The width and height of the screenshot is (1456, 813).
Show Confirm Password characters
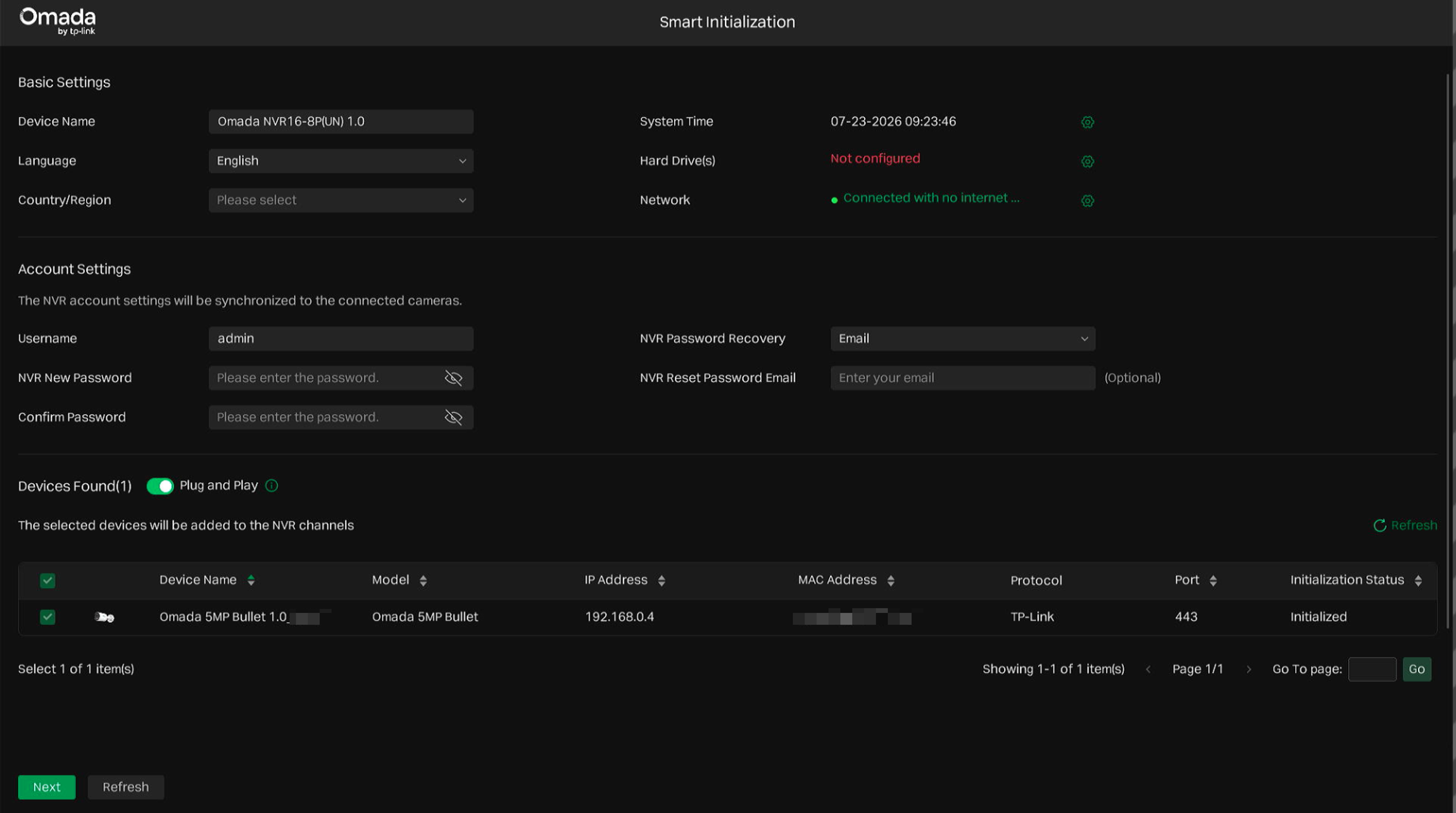click(453, 417)
